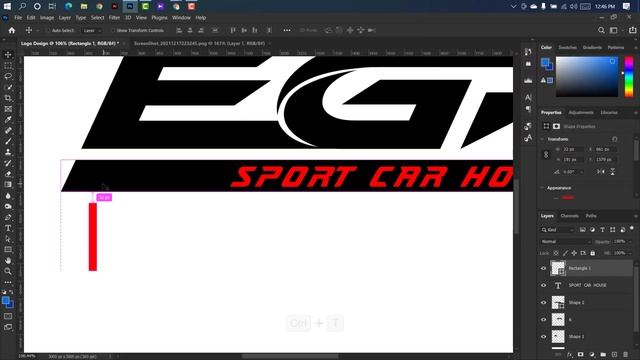Switch to the Paths tab

[591, 216]
